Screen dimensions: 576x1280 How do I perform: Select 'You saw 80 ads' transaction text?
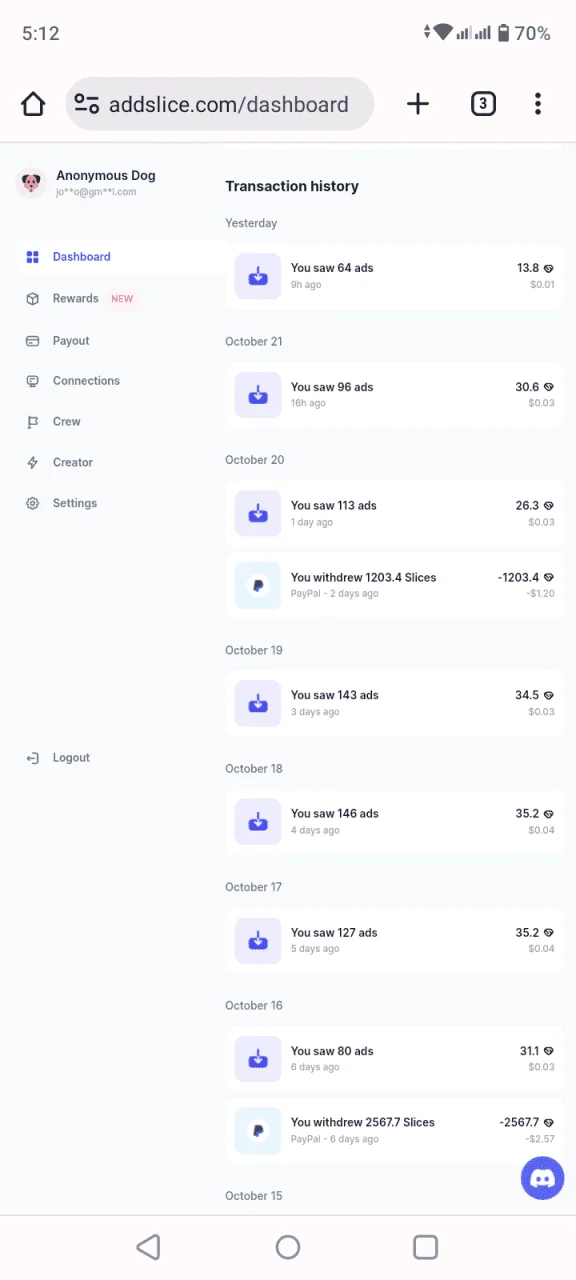[x=332, y=1051]
